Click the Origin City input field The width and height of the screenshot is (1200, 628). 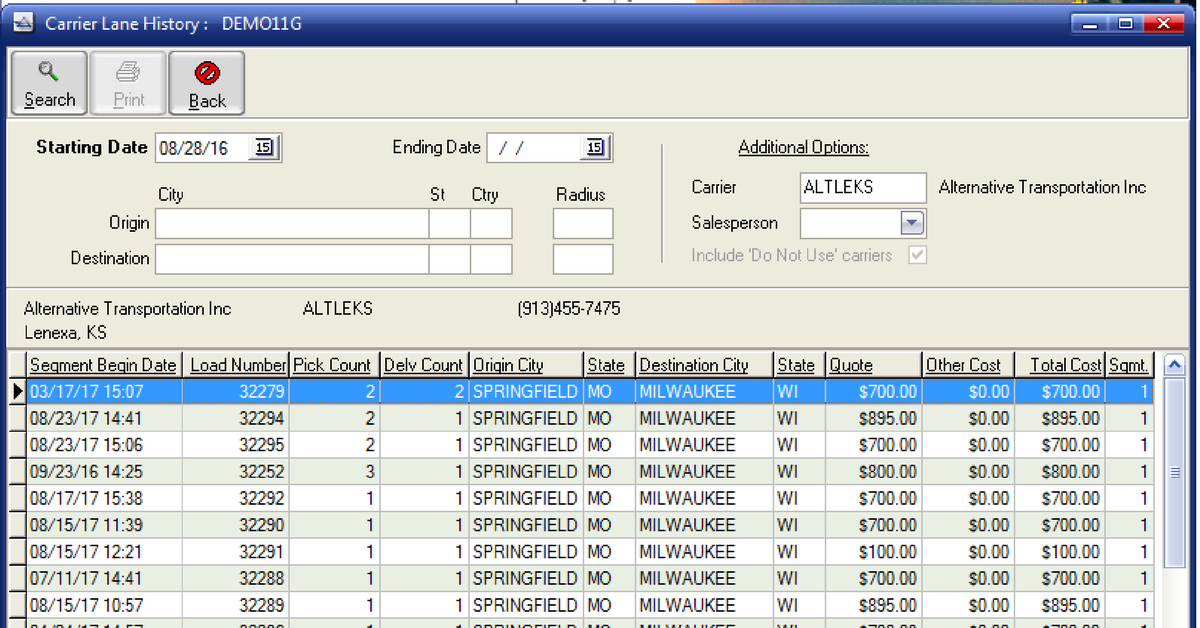click(290, 223)
